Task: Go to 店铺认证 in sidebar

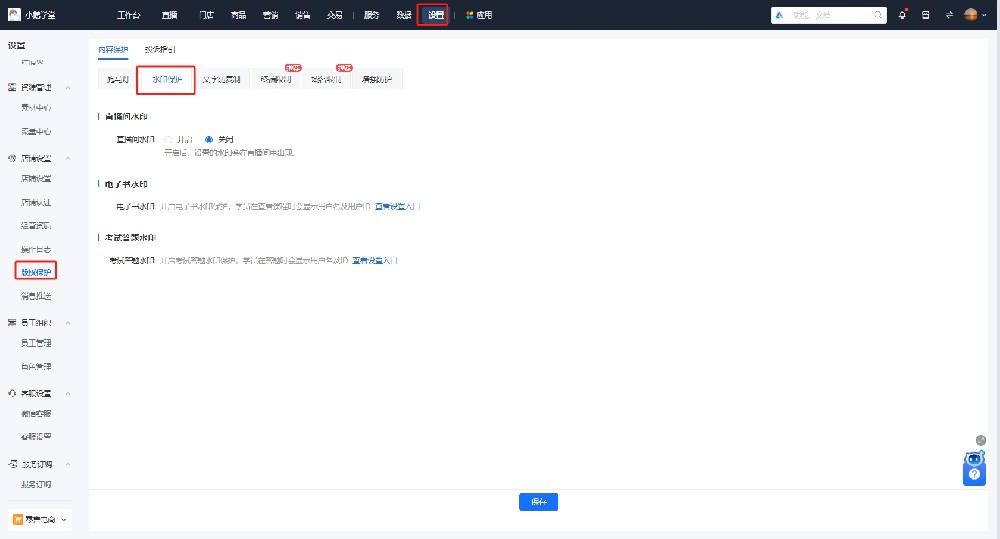Action: 36,202
